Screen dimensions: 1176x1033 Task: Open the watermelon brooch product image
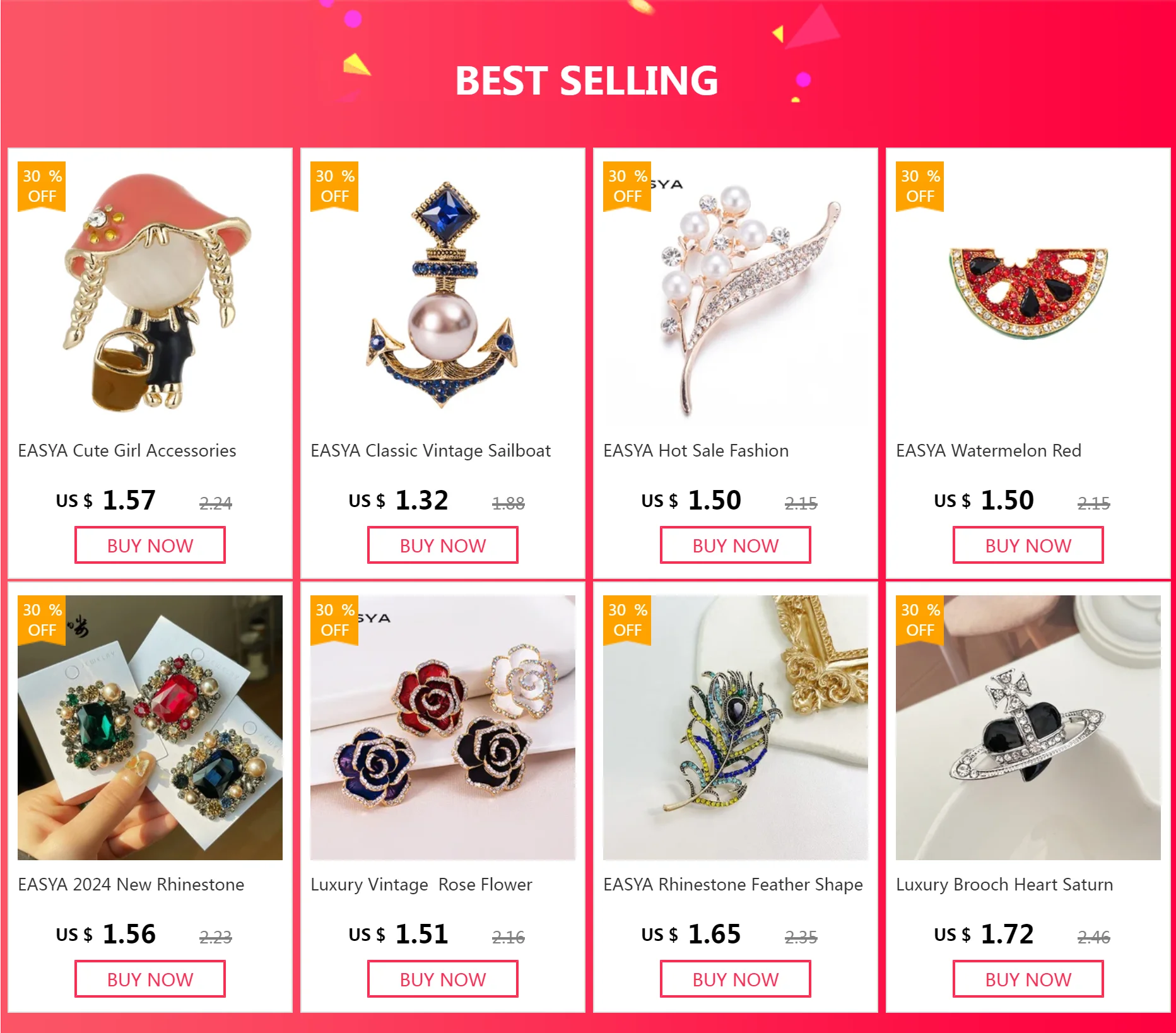pyautogui.click(x=1028, y=294)
